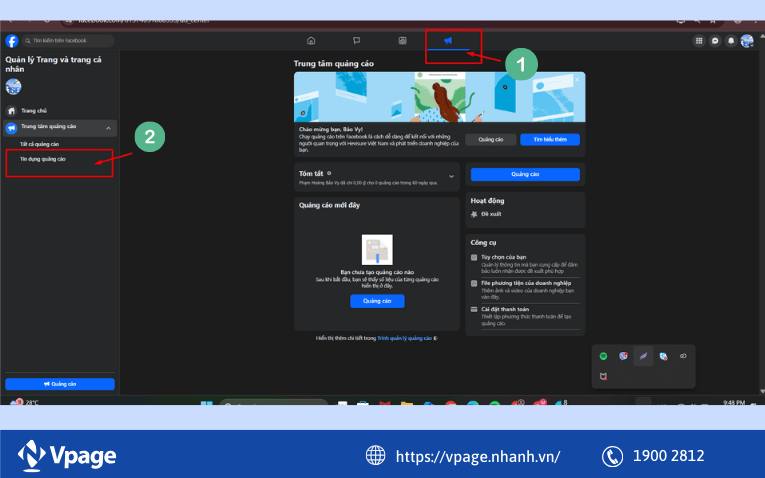Expand the Tóm tắt summary chevron

[451, 177]
